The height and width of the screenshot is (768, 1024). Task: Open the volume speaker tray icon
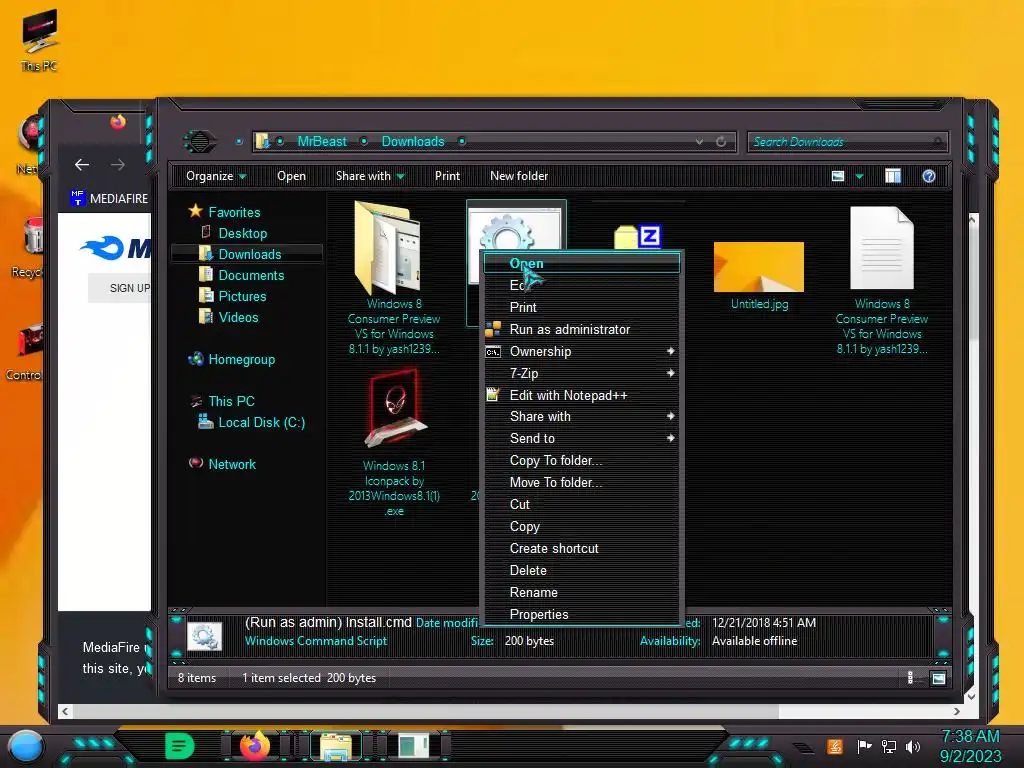click(913, 746)
